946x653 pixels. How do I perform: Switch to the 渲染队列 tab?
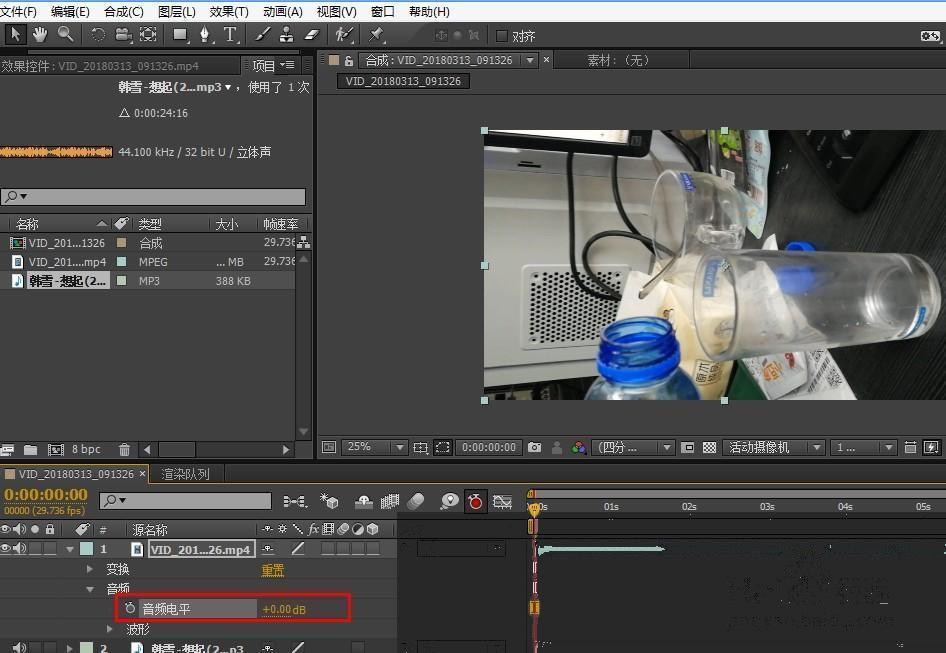pos(185,474)
